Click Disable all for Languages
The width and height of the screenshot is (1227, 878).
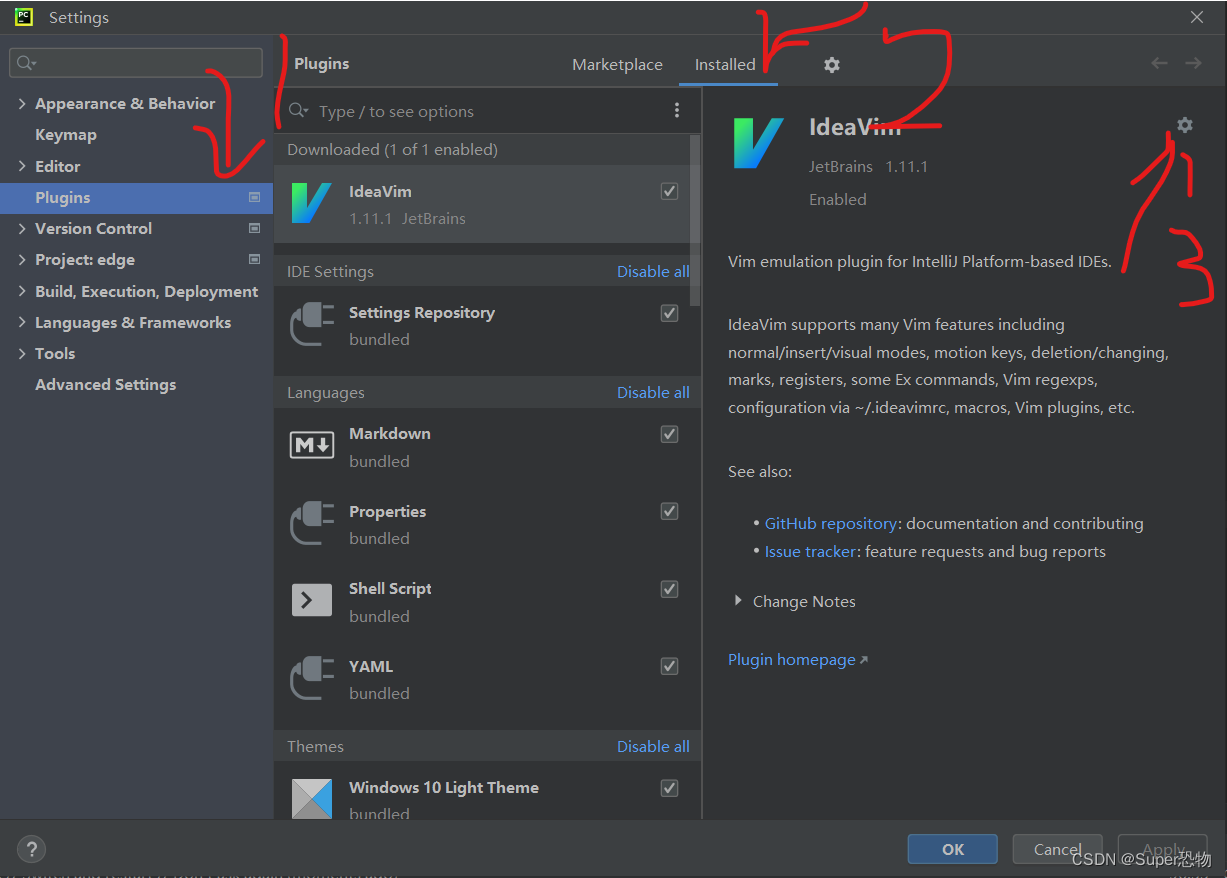pyautogui.click(x=653, y=393)
